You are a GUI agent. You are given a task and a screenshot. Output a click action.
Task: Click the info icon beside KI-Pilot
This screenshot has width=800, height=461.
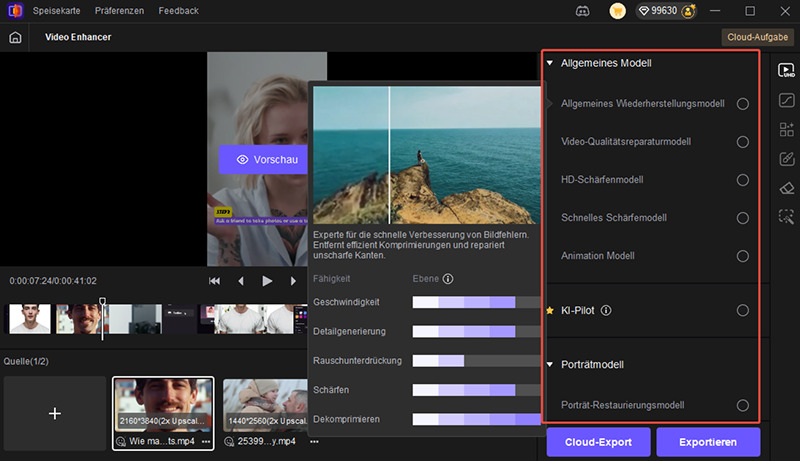[x=606, y=310]
